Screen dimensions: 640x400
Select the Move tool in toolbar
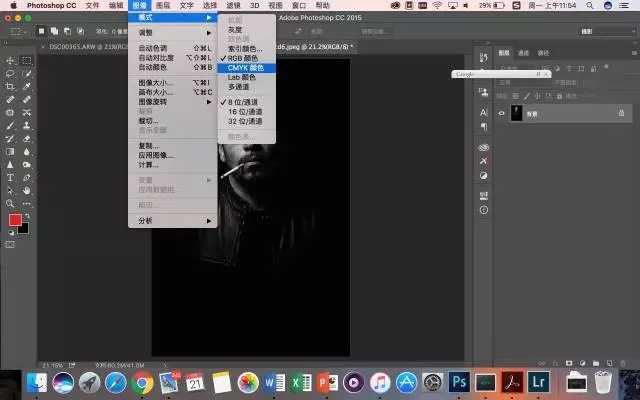tap(11, 60)
